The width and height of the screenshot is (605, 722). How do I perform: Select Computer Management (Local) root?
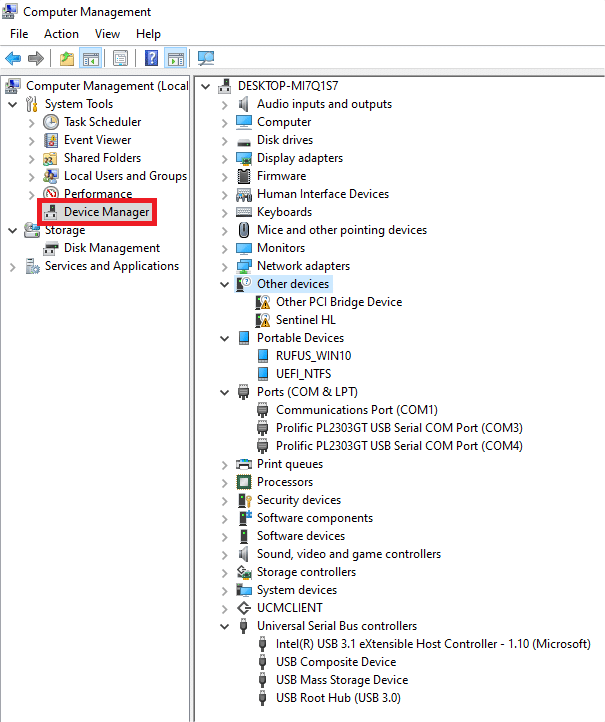(x=107, y=86)
